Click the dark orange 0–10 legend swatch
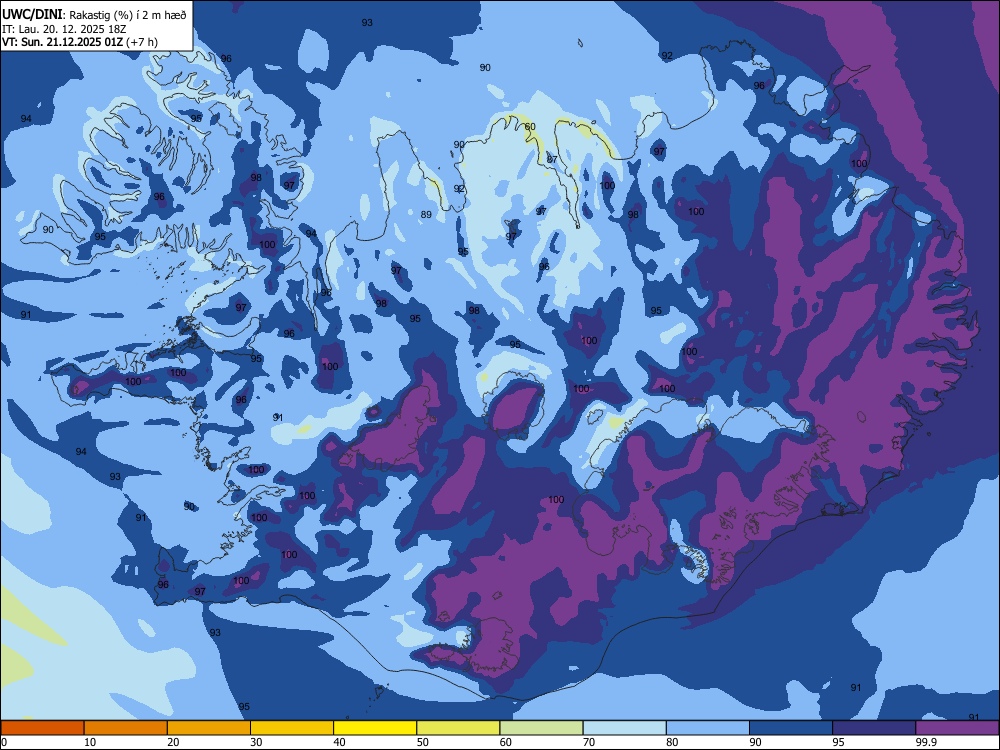1000x750 pixels. (42, 728)
